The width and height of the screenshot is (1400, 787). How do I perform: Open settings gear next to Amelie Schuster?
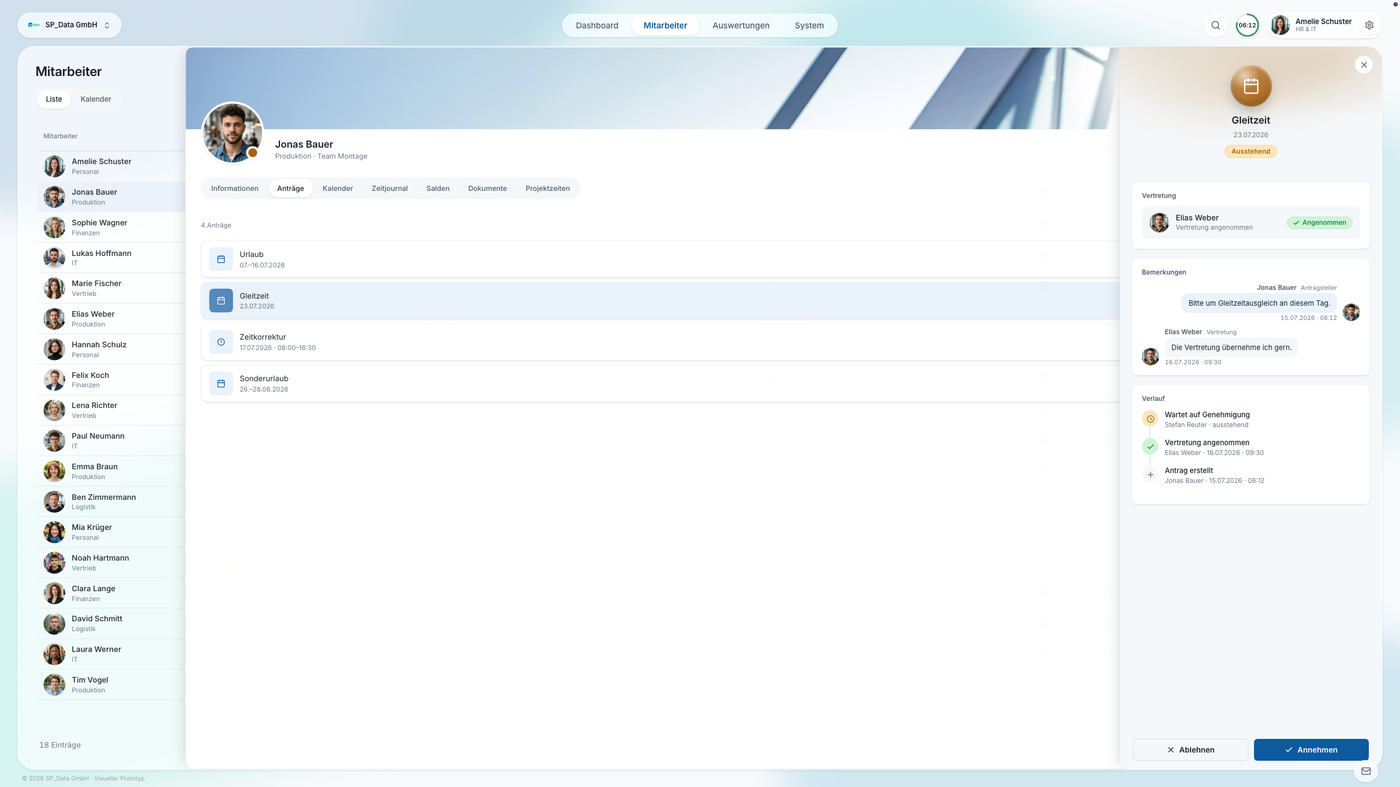[x=1369, y=25]
